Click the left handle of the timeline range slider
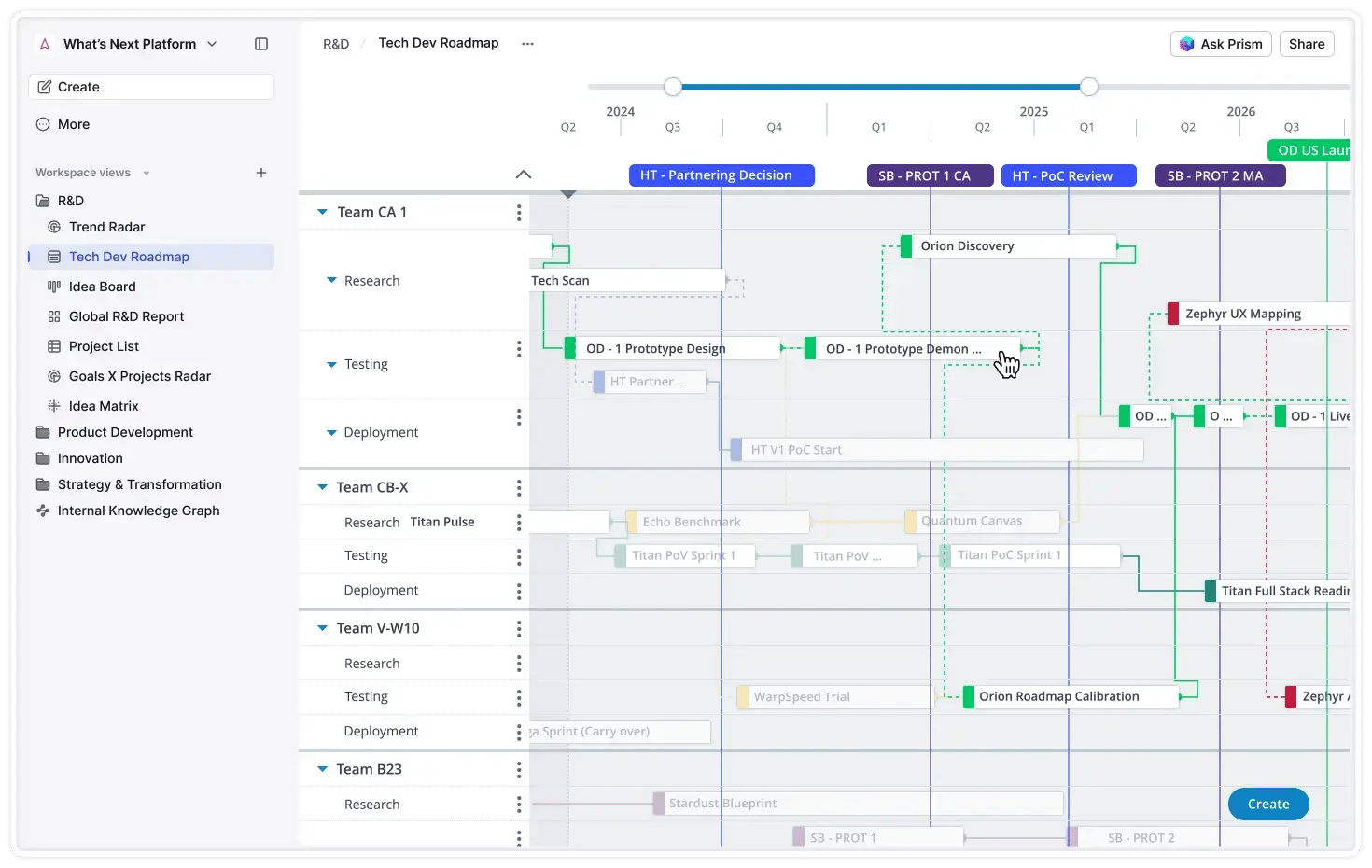Image resolution: width=1372 pixels, height=868 pixels. [673, 87]
